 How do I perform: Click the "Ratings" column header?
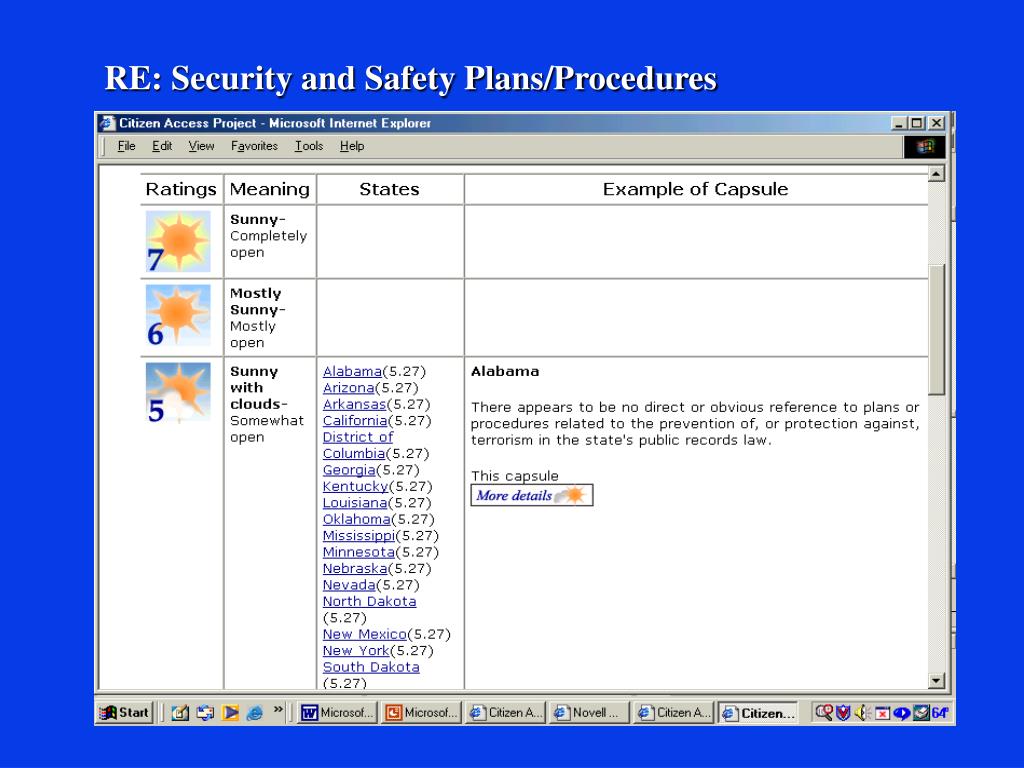[181, 189]
